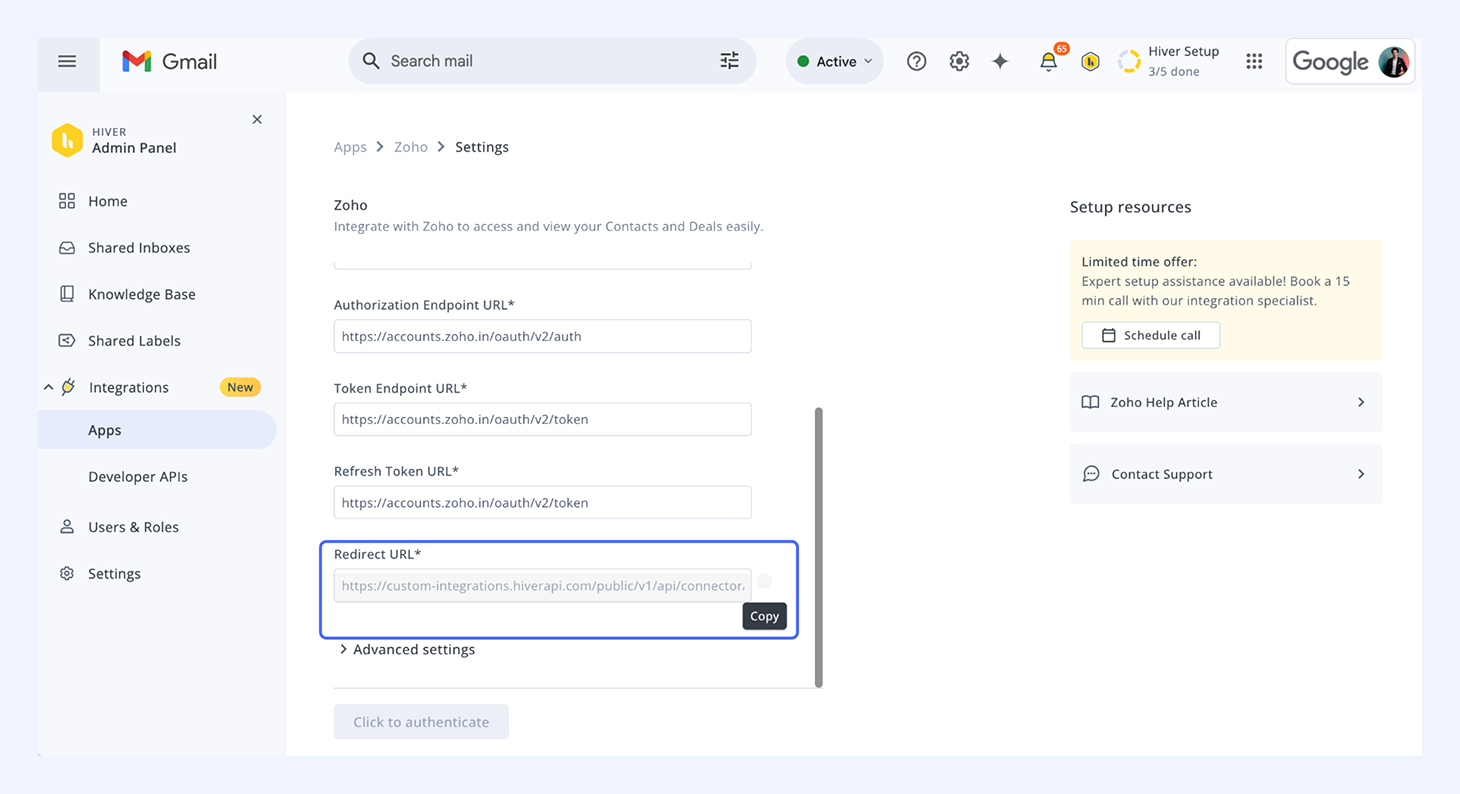Screen dimensions: 1460x794
Task: Click the Redirect URL field
Action: pyautogui.click(x=542, y=586)
